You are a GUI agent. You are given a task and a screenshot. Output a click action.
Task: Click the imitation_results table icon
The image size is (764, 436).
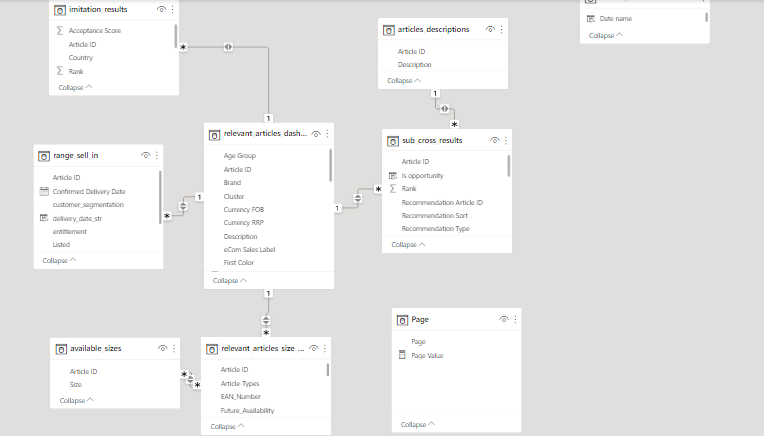pos(59,10)
